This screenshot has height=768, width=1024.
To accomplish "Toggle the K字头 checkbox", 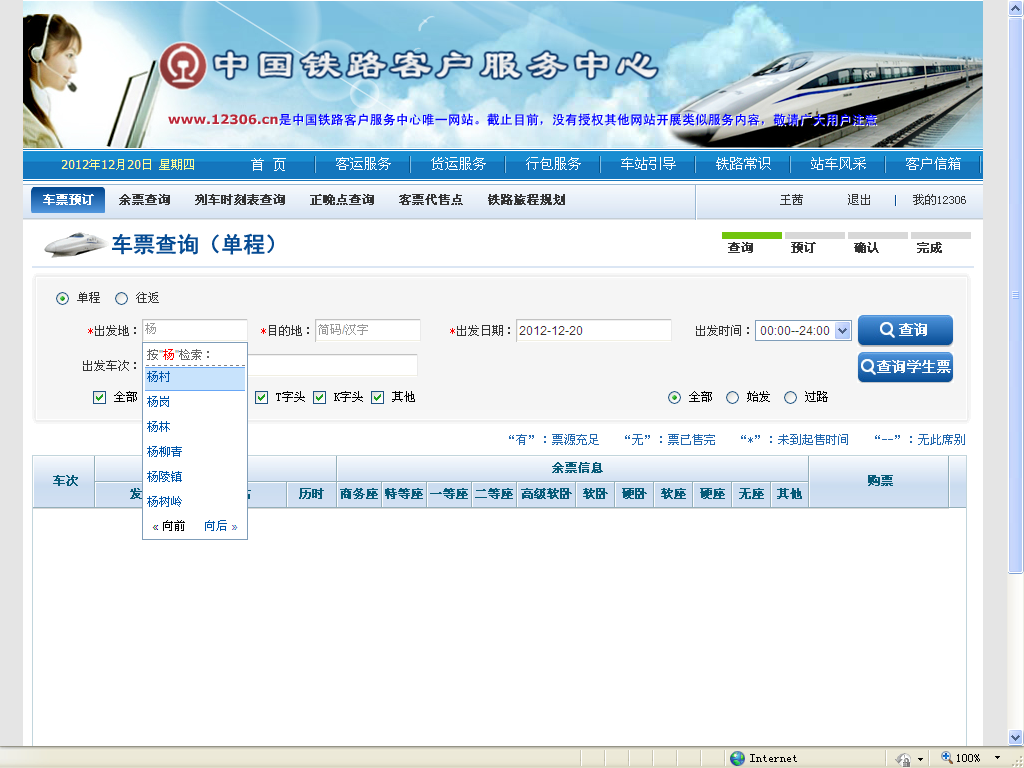I will 319,397.
